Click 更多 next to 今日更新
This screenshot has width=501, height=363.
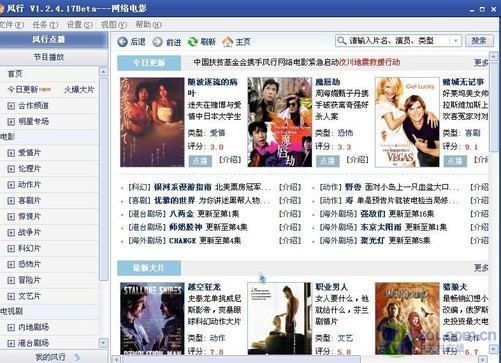coord(481,63)
